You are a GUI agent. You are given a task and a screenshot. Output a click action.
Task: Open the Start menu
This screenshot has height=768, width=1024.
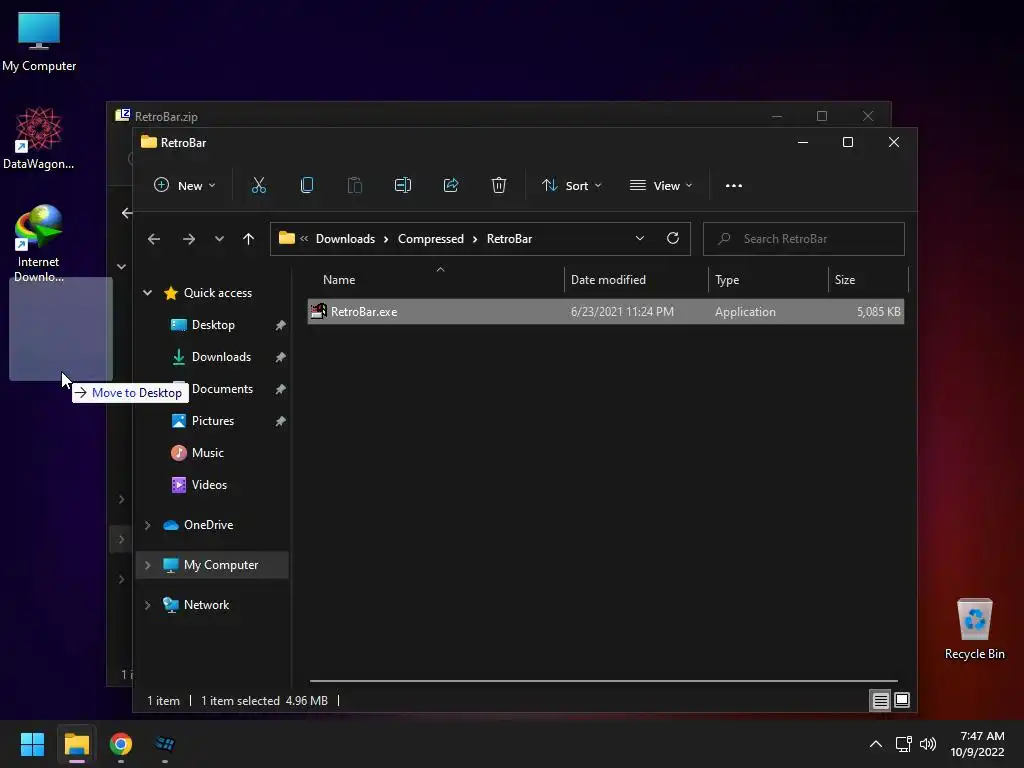coord(32,744)
